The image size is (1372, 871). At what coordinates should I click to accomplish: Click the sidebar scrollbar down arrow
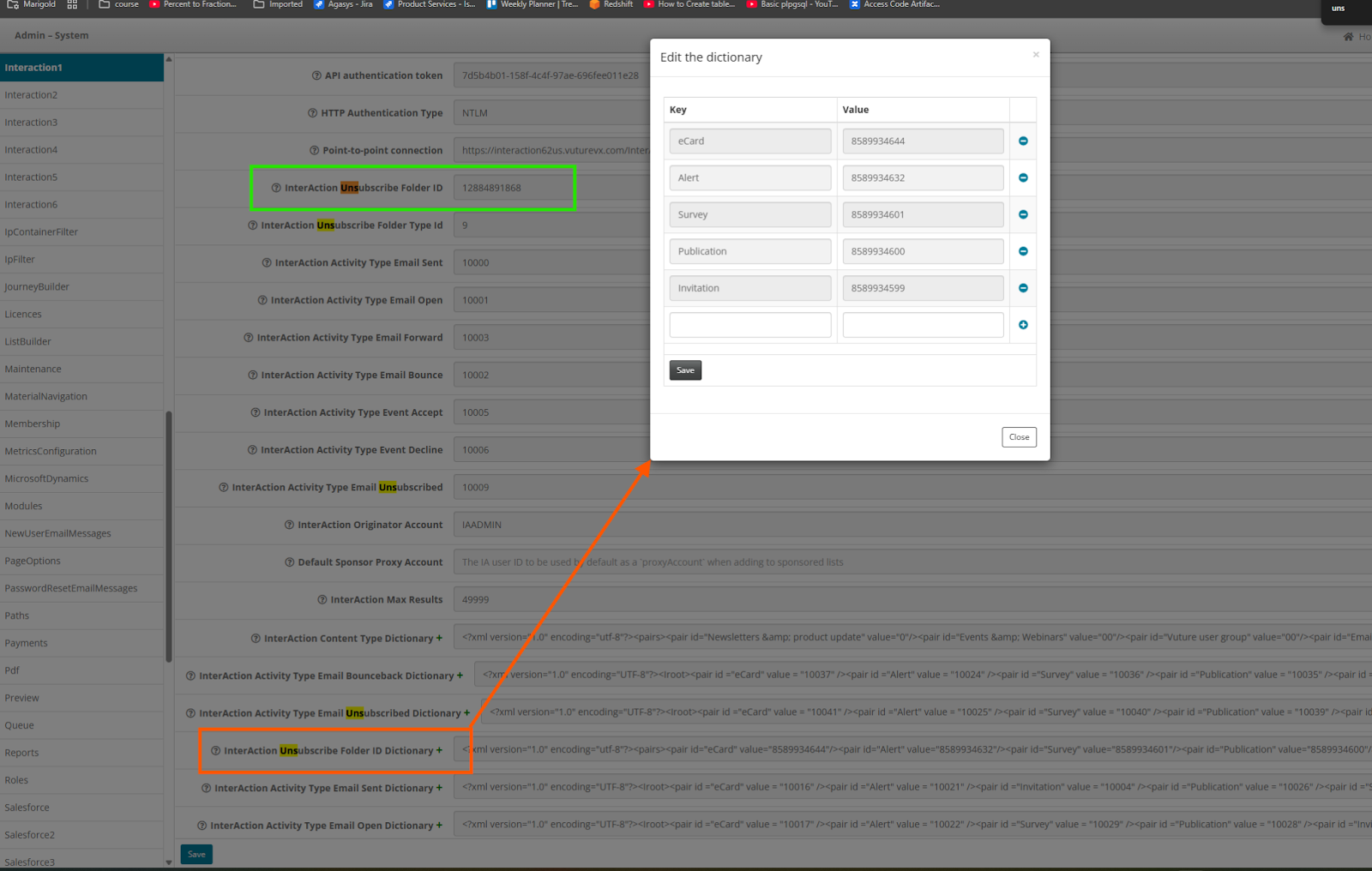(169, 862)
